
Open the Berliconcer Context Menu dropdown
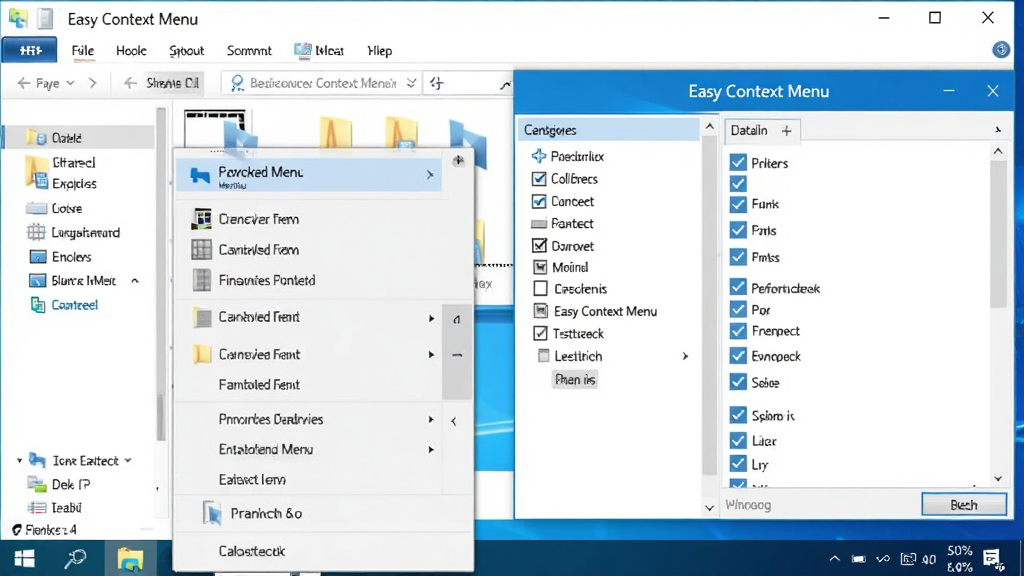411,83
